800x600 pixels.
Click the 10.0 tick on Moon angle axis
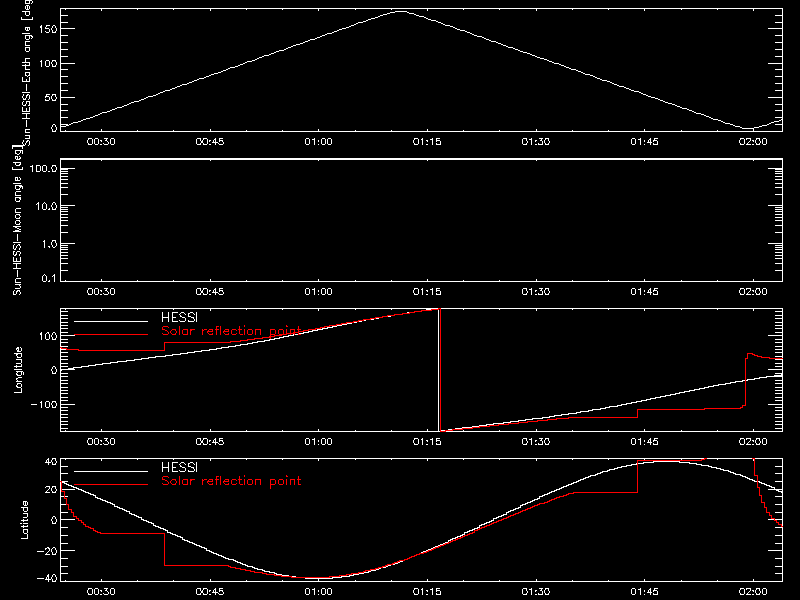tap(46, 207)
